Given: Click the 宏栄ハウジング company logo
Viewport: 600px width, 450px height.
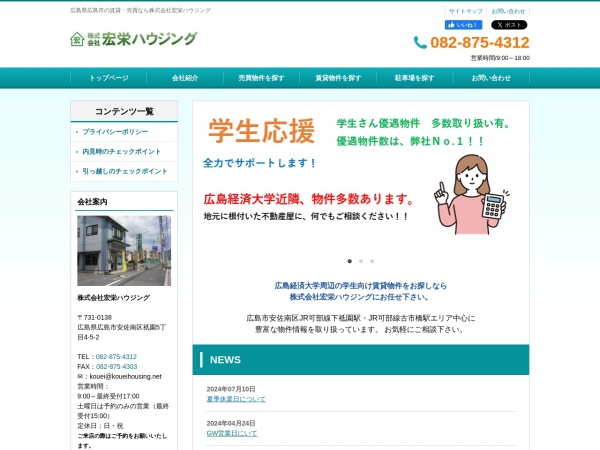Looking at the screenshot, I should point(134,39).
